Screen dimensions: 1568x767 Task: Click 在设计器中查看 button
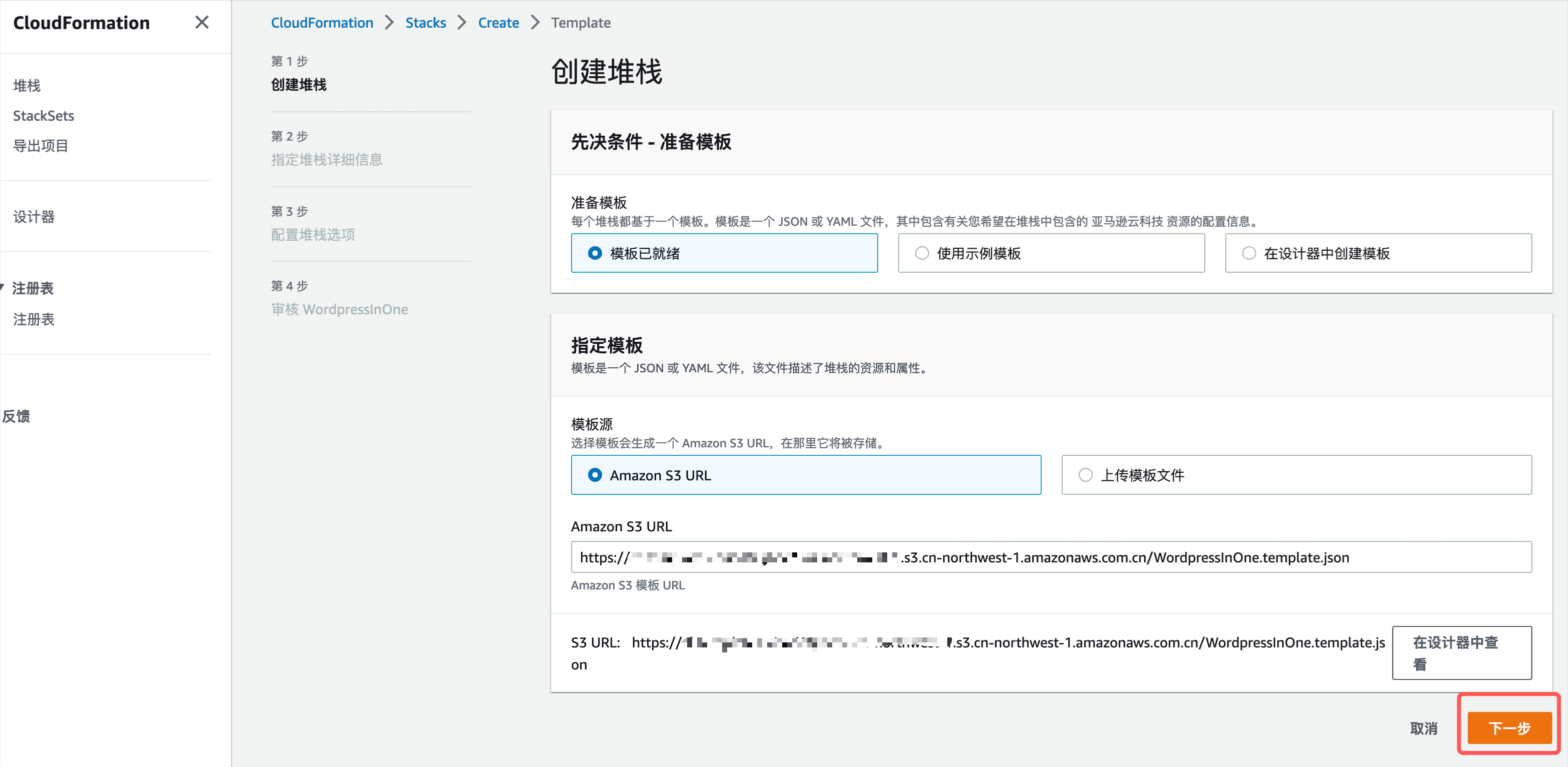[1461, 653]
